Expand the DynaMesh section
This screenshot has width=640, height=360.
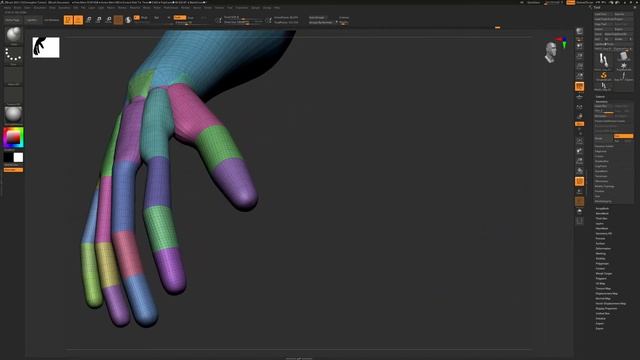point(601,171)
